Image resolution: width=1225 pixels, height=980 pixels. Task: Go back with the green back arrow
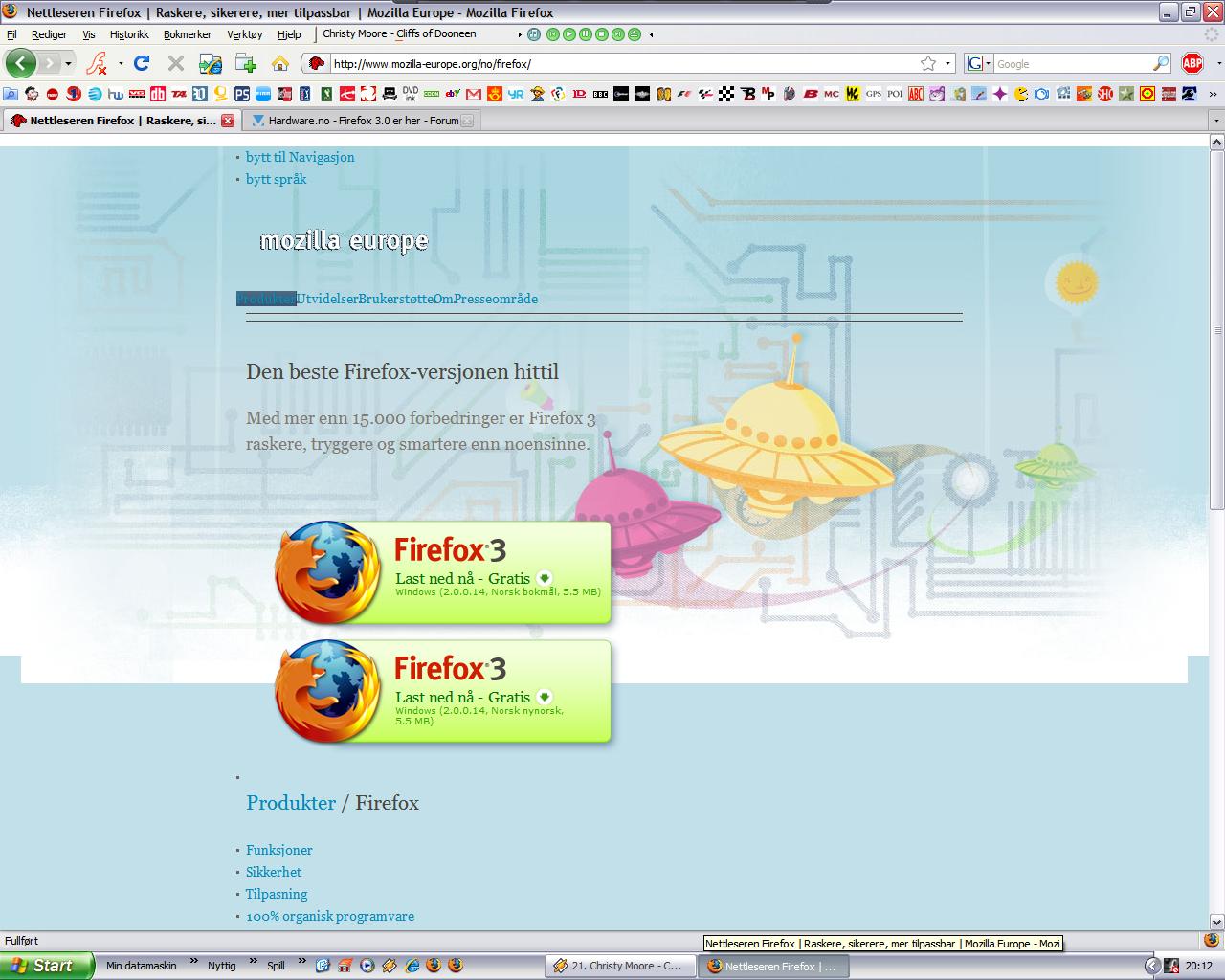tap(20, 63)
